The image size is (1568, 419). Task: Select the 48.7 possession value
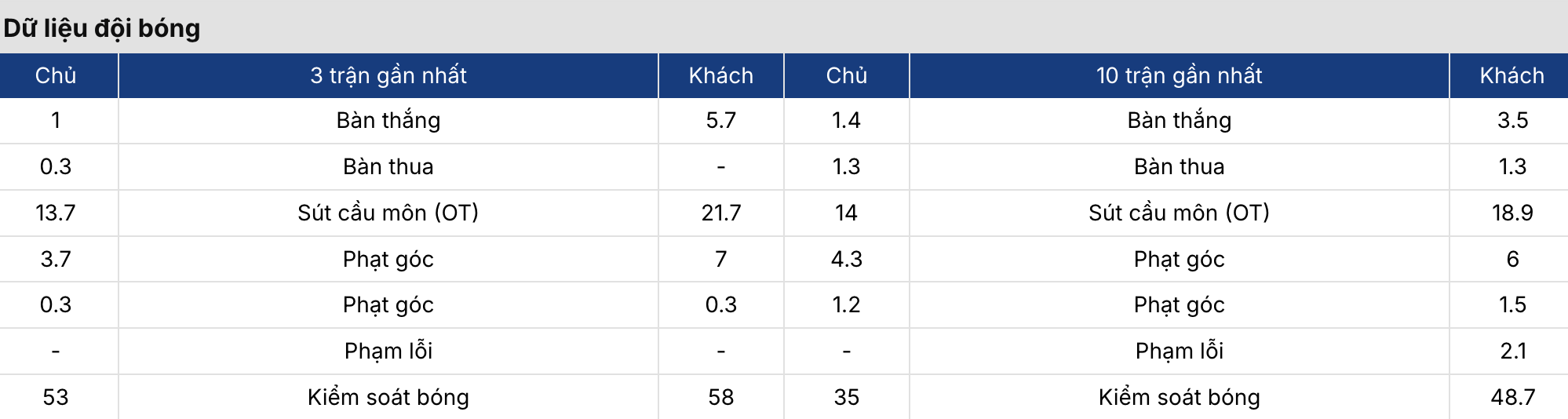[x=1512, y=397]
